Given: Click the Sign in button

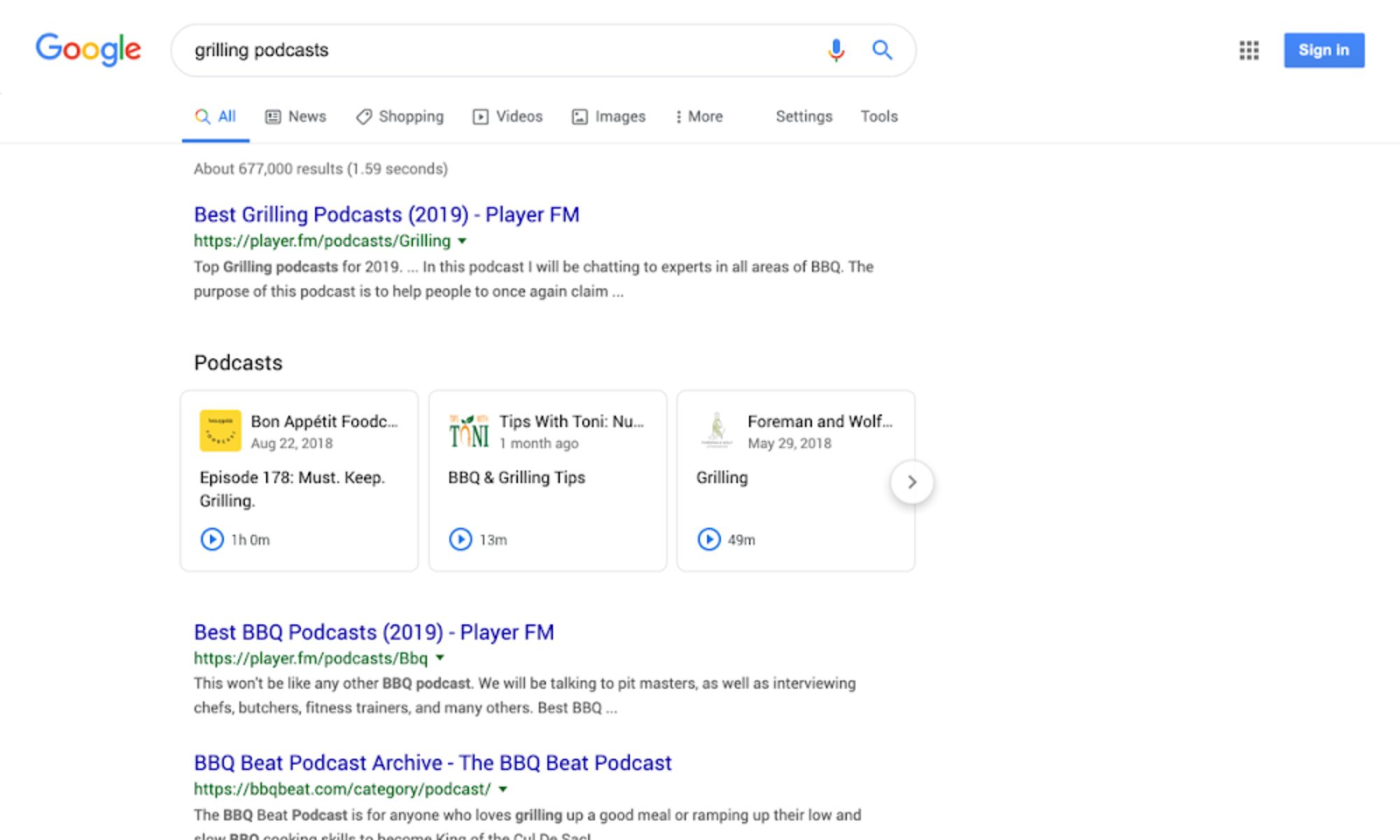Looking at the screenshot, I should point(1323,50).
